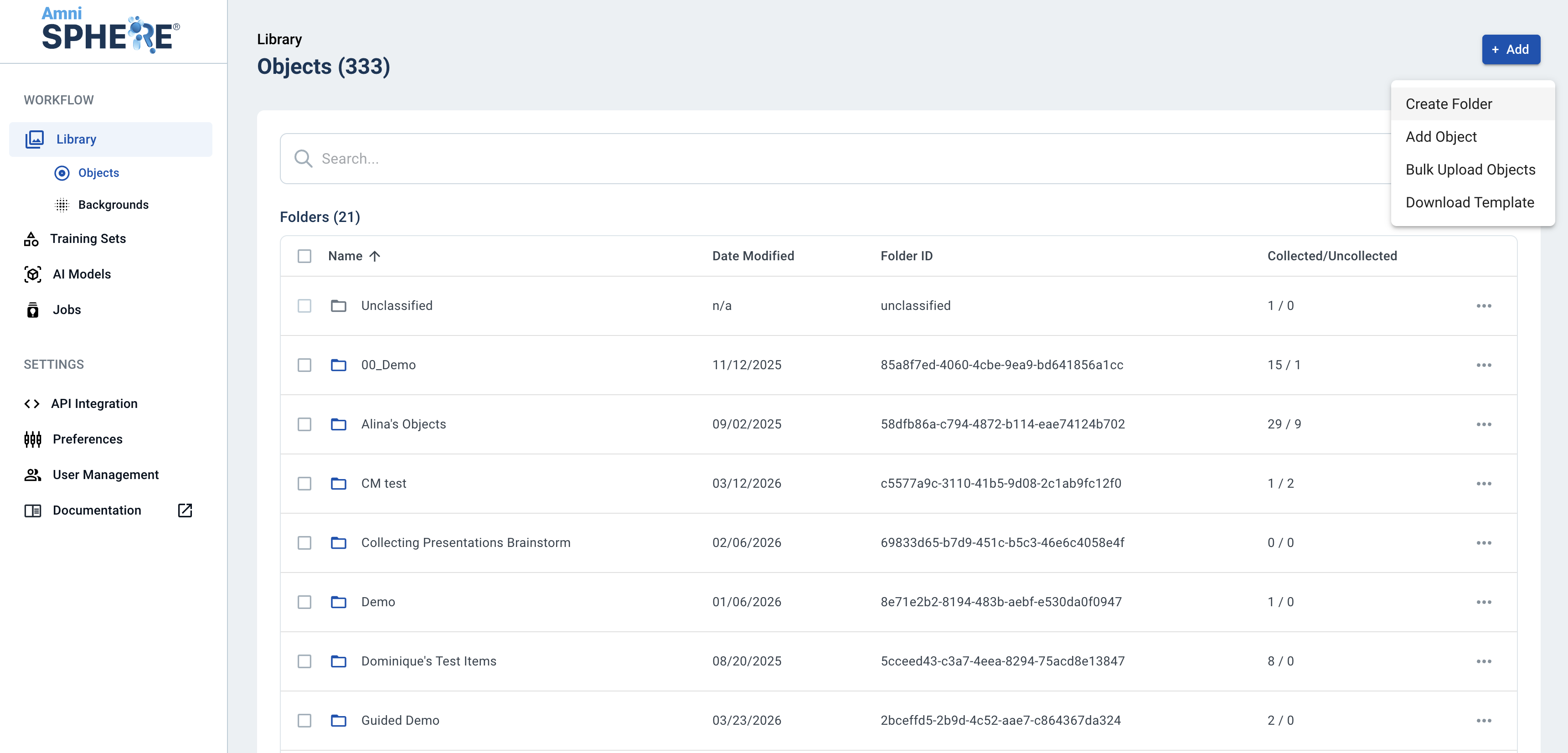Check the 00_Demo folder checkbox
The height and width of the screenshot is (753, 1568).
pos(304,365)
